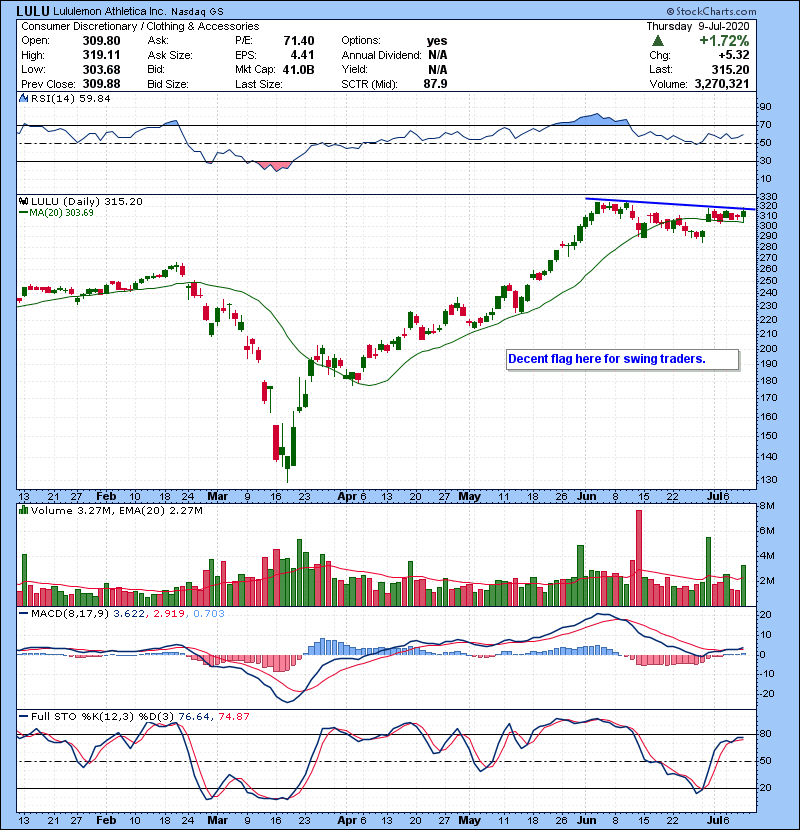Click the LULU (Daily) legend marker icon

(23, 201)
